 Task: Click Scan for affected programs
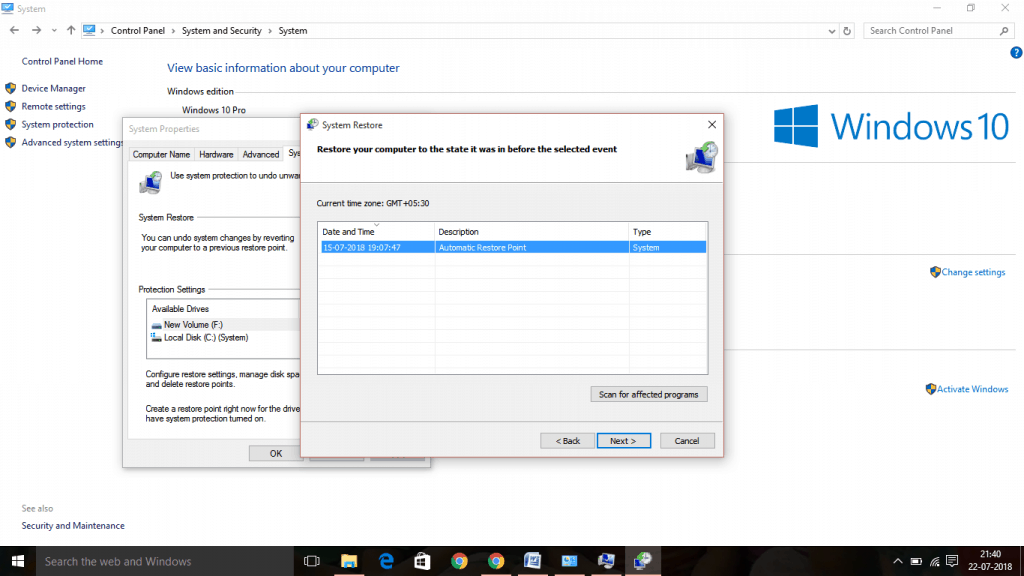click(648, 393)
